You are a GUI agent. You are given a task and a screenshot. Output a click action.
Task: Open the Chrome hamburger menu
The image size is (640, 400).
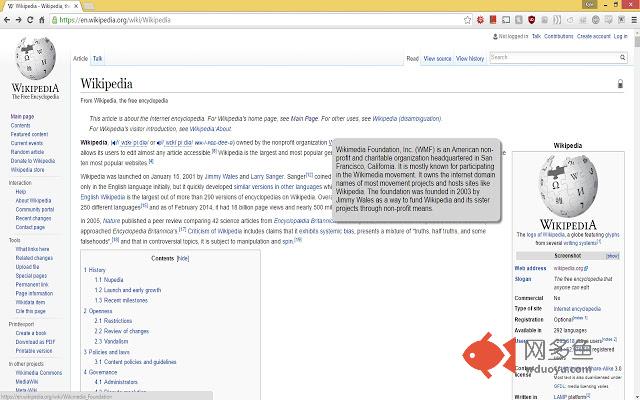pyautogui.click(x=634, y=20)
